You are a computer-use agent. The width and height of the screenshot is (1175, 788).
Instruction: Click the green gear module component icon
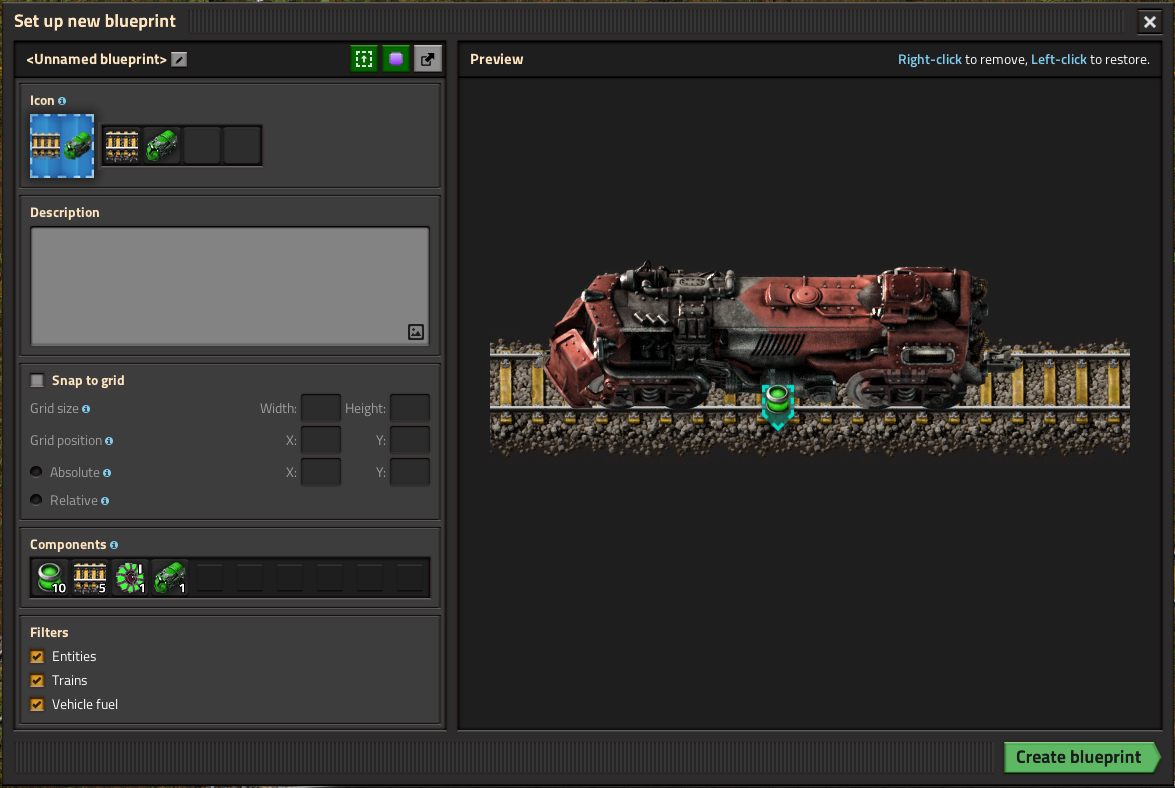click(130, 578)
